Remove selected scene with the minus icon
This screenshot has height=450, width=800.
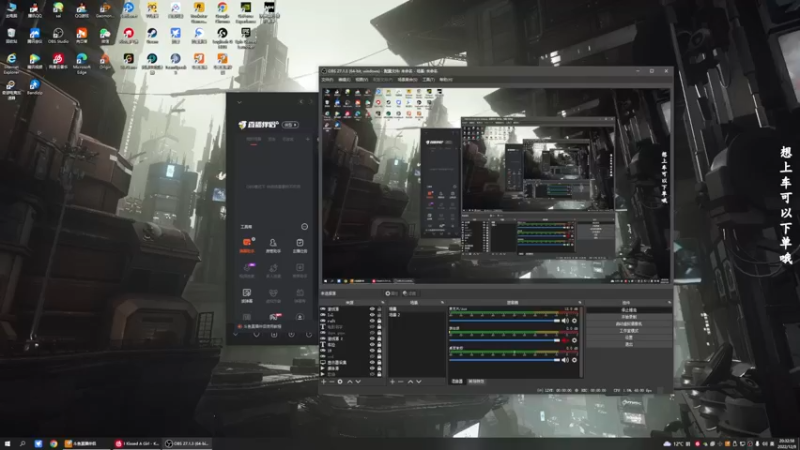pyautogui.click(x=401, y=382)
